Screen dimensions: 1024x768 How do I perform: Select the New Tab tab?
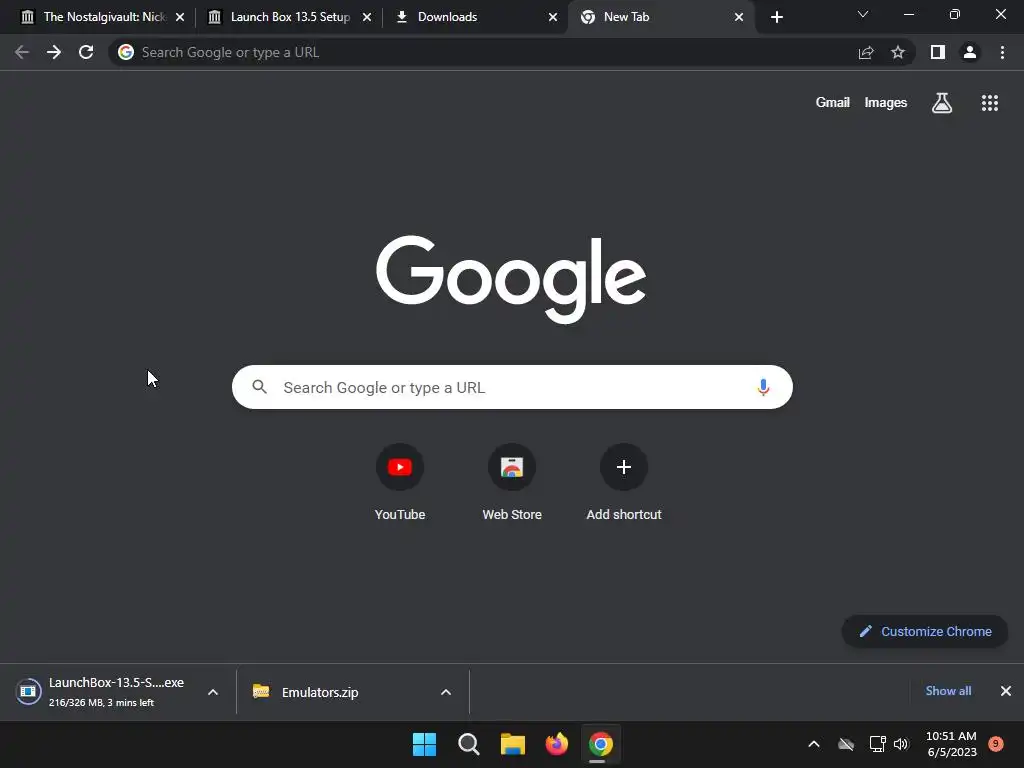661,17
